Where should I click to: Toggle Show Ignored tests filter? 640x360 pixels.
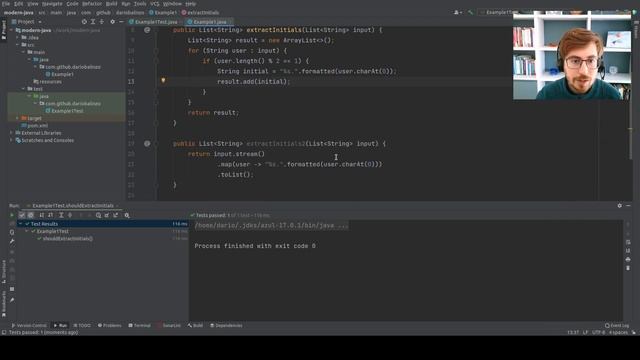pyautogui.click(x=31, y=215)
